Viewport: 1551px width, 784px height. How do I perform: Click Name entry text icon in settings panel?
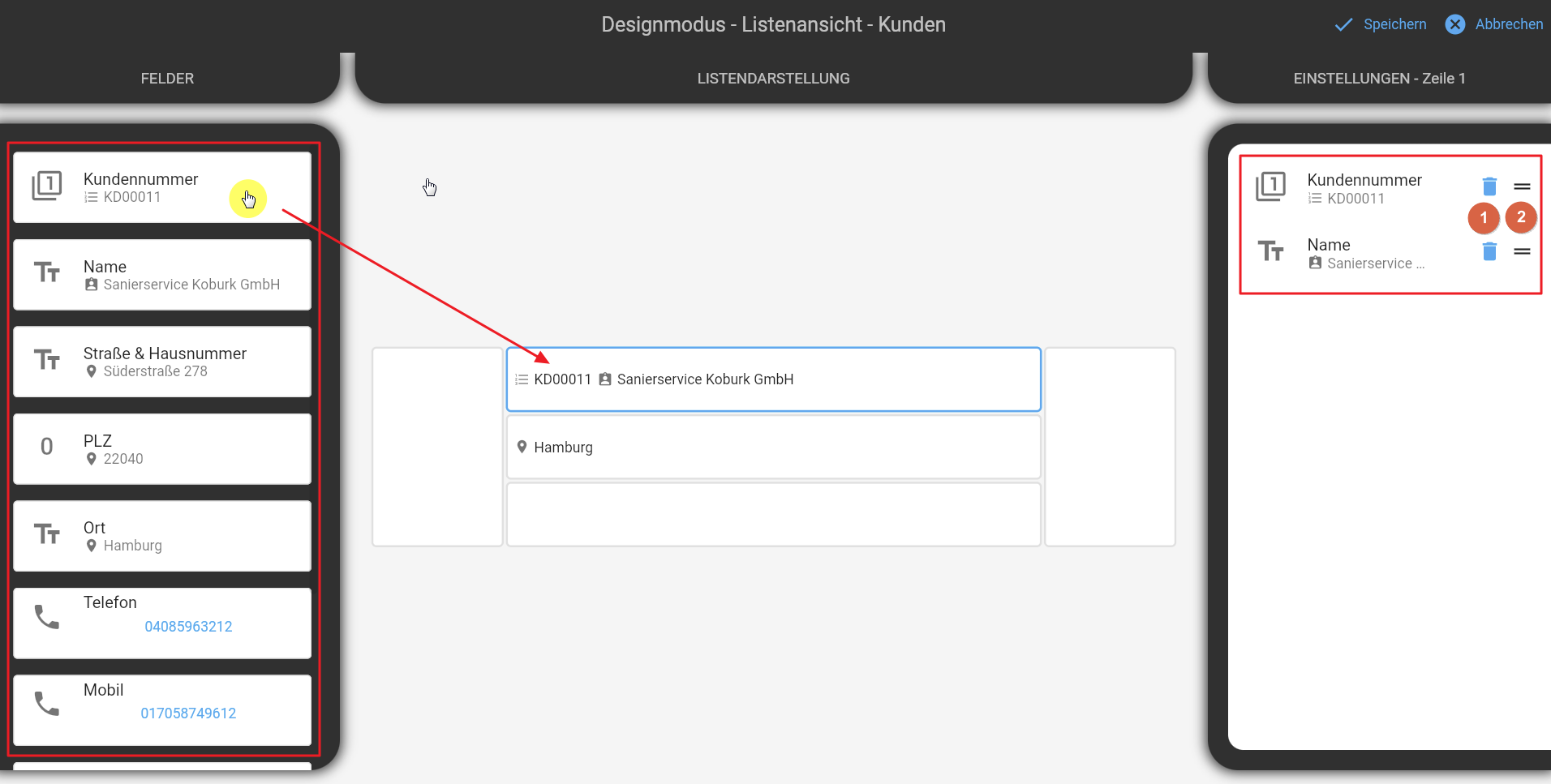(x=1271, y=251)
